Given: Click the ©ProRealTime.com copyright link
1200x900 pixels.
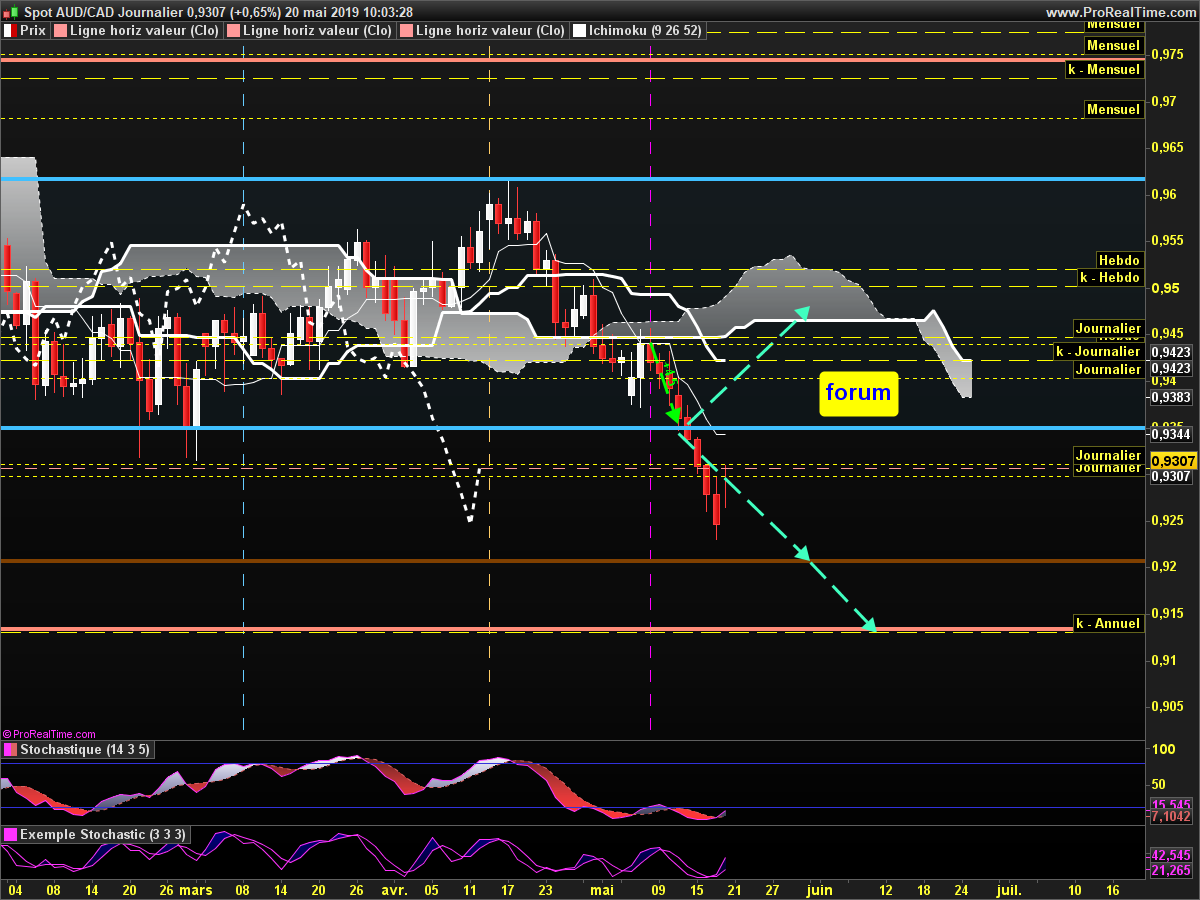Looking at the screenshot, I should [49, 734].
